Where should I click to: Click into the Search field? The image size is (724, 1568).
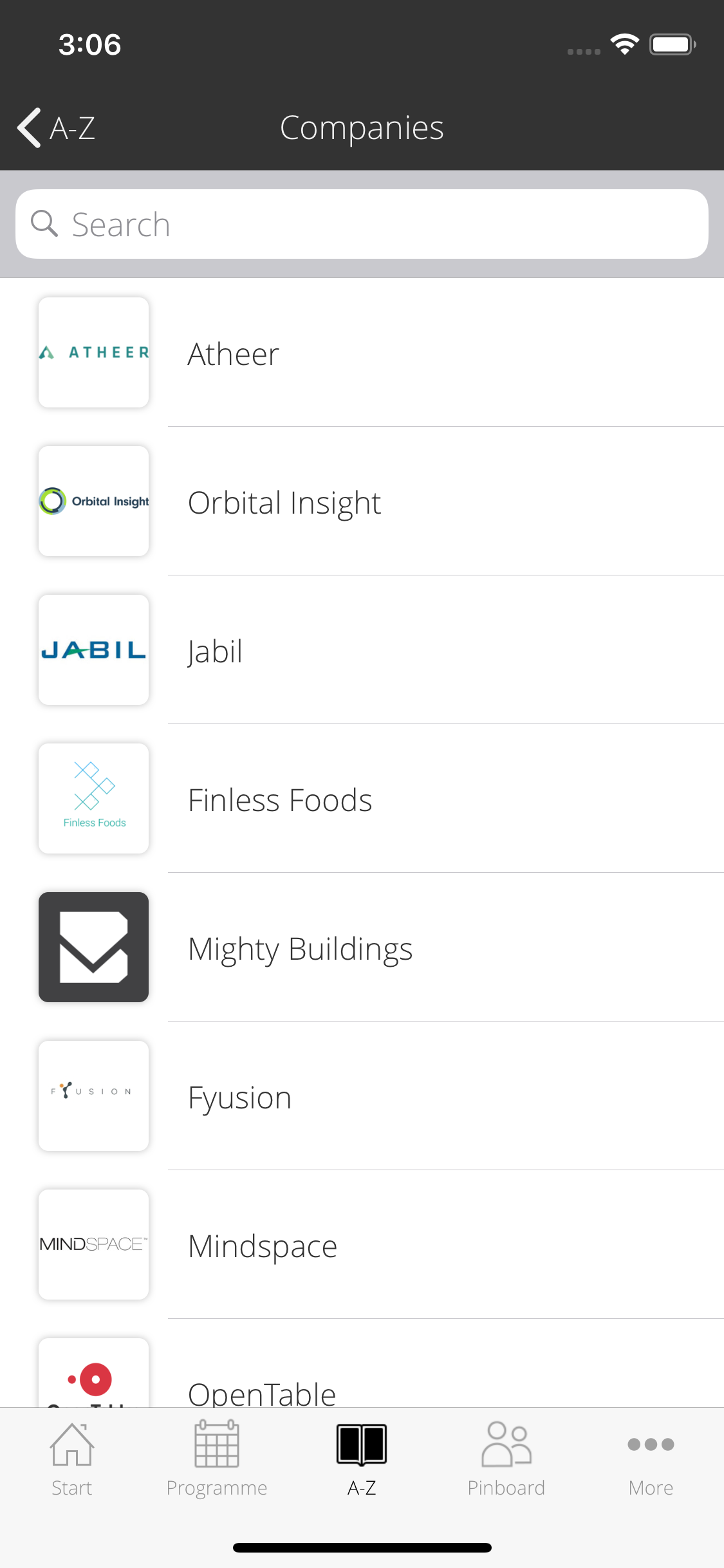click(x=362, y=224)
